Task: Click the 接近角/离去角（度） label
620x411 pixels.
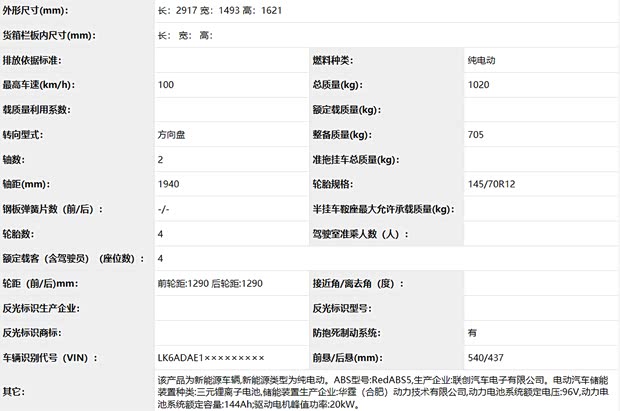Action: point(358,284)
